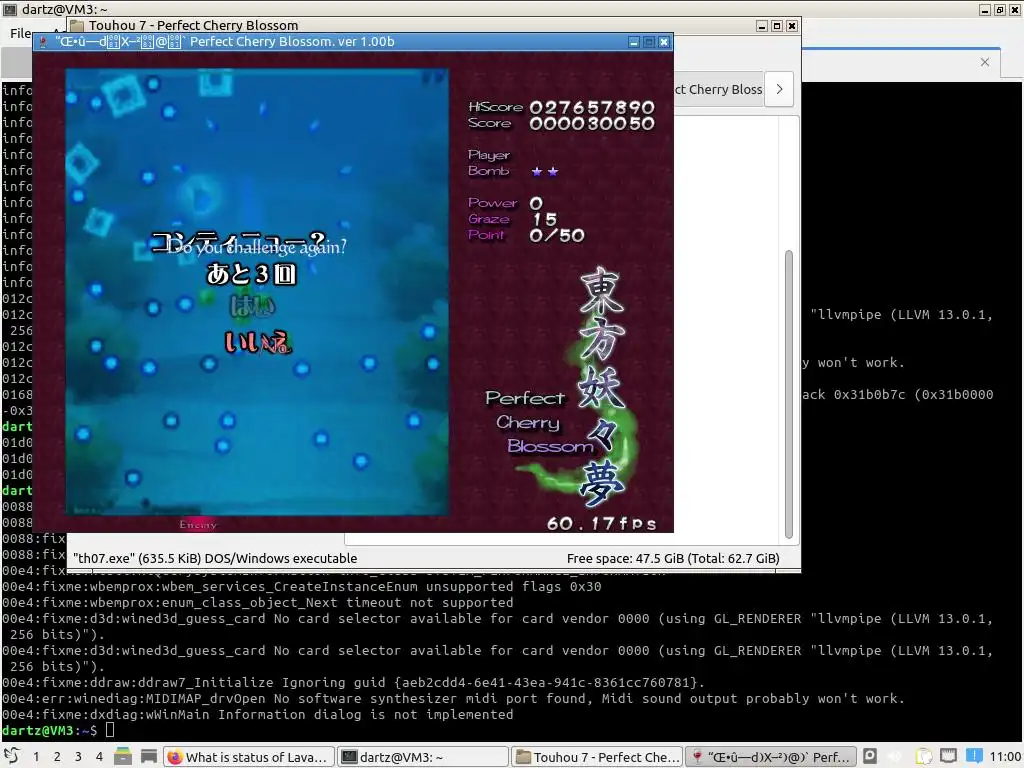The height and width of the screenshot is (768, 1024).
Task: Select the はい (yes) continue option
Action: [x=252, y=306]
